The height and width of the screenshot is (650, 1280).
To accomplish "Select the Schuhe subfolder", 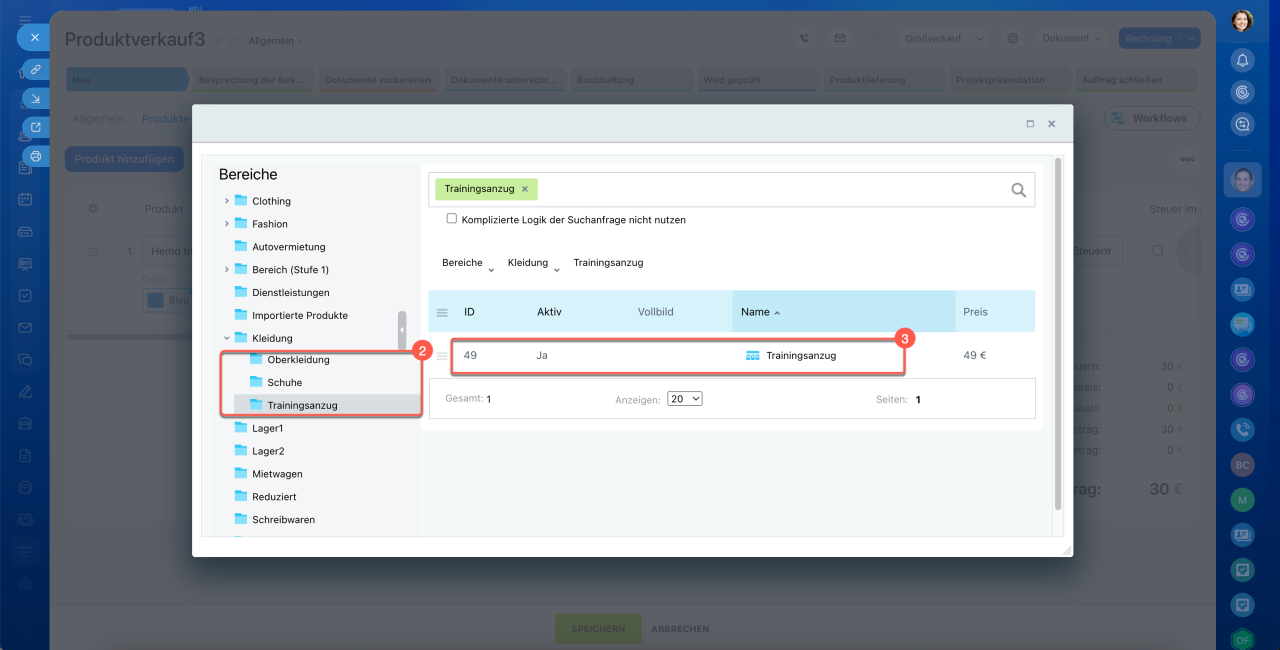I will 284,383.
